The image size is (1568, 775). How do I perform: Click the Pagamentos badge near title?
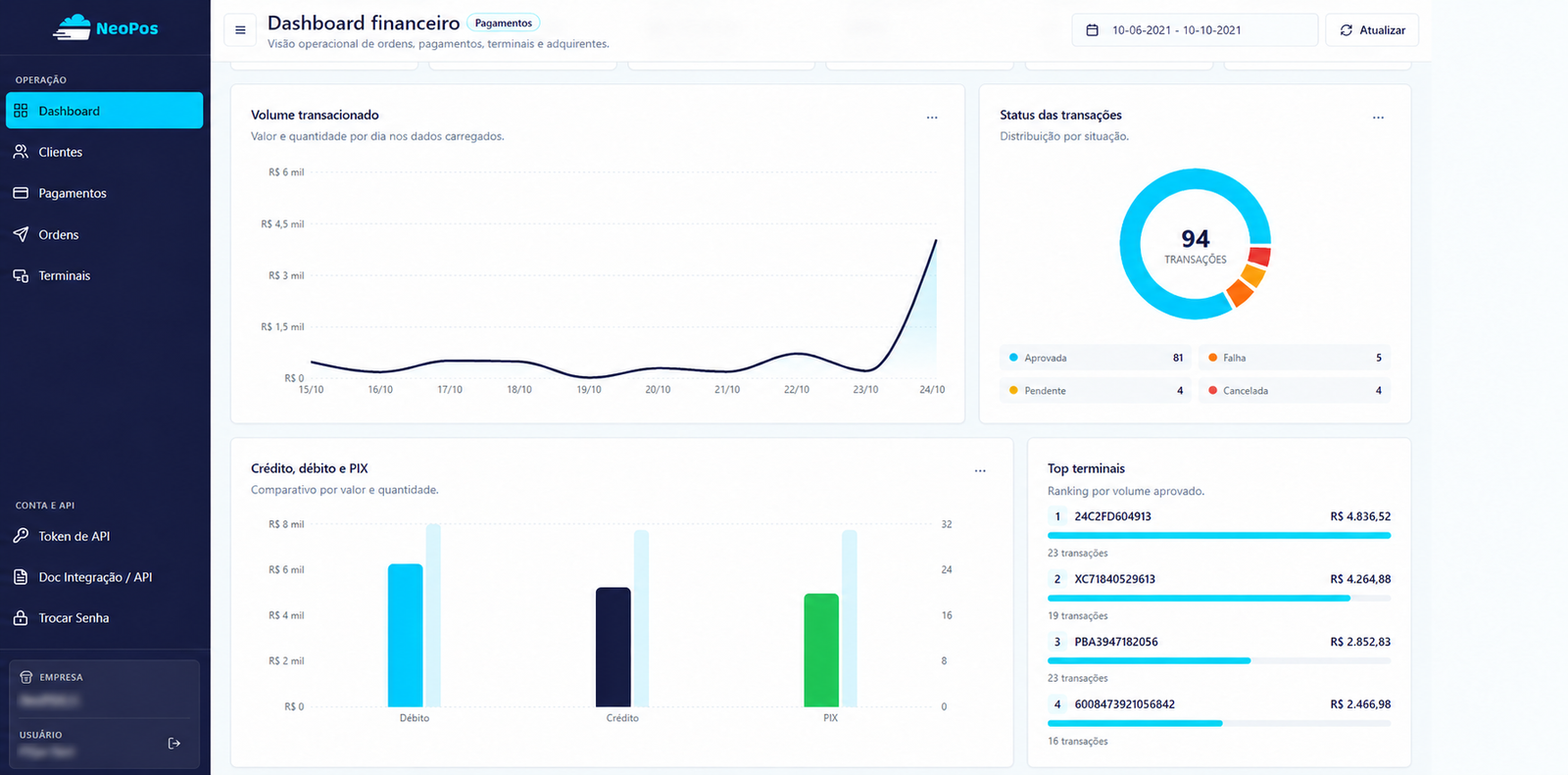pyautogui.click(x=504, y=23)
